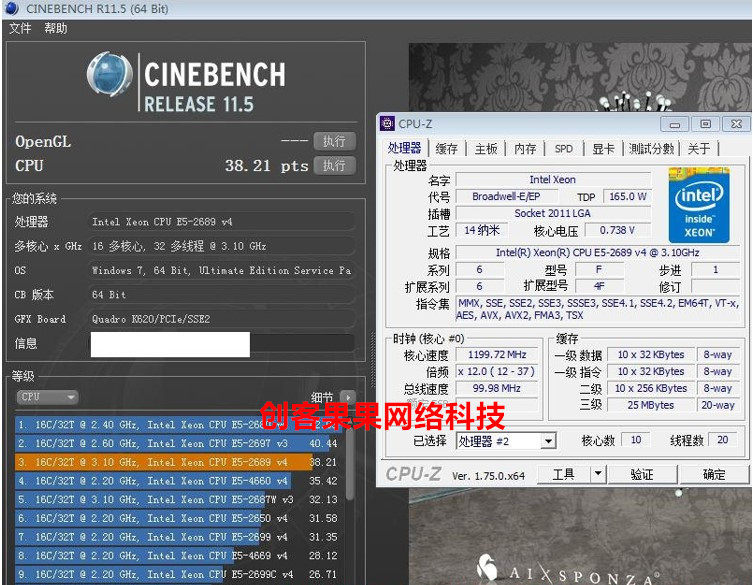Image resolution: width=753 pixels, height=585 pixels.
Task: Minimize the CPU-Z window
Action: coord(675,124)
